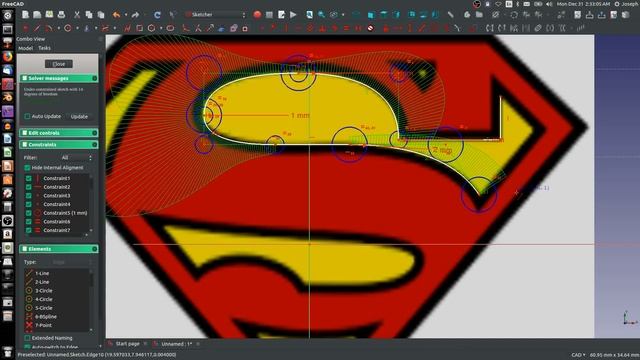Close the sketch with Close button
Screen dimensions: 640x360
pos(59,64)
